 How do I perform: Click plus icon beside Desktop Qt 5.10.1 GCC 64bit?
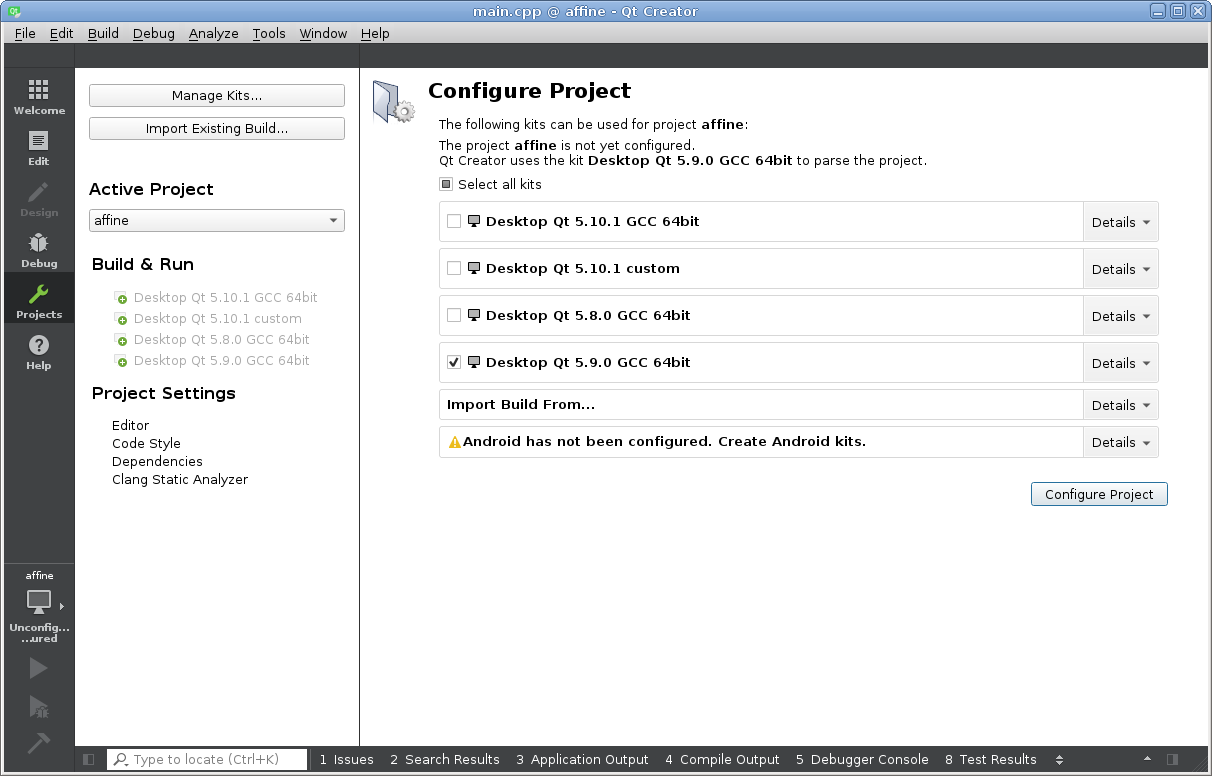coord(122,298)
